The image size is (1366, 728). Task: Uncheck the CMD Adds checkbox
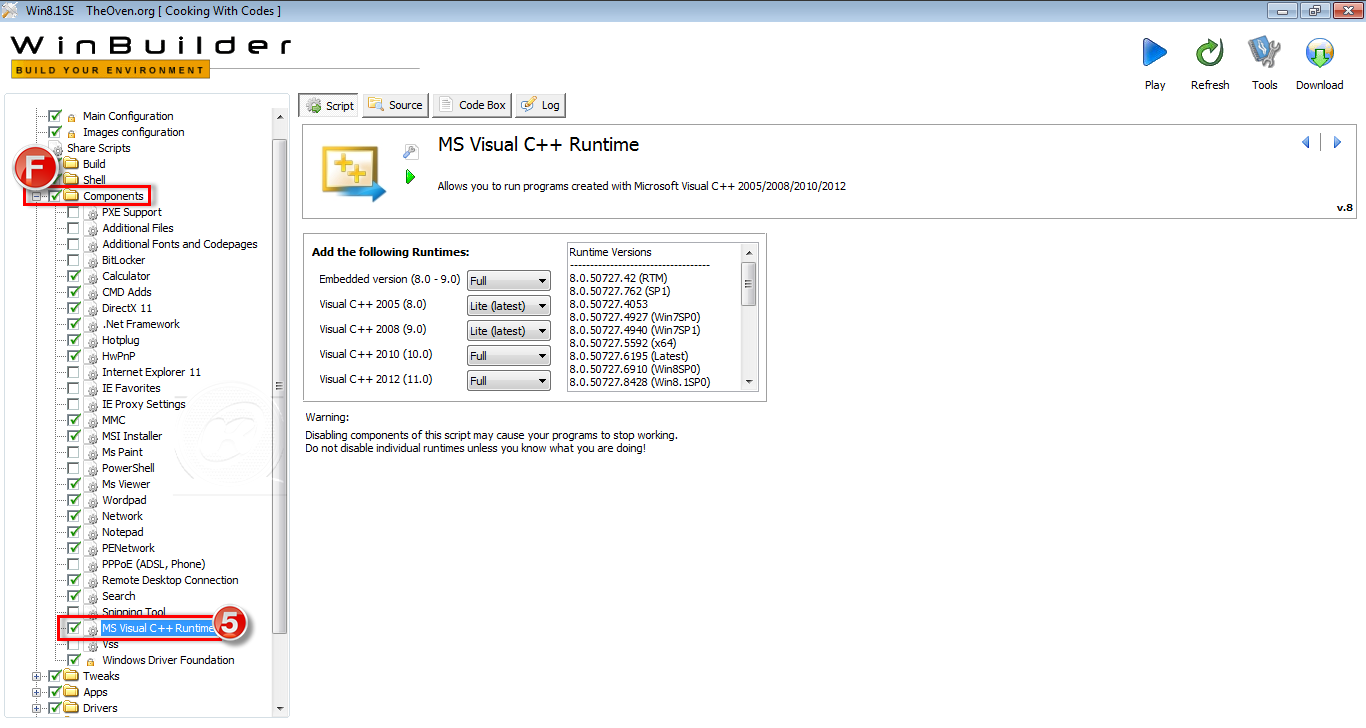tap(74, 292)
